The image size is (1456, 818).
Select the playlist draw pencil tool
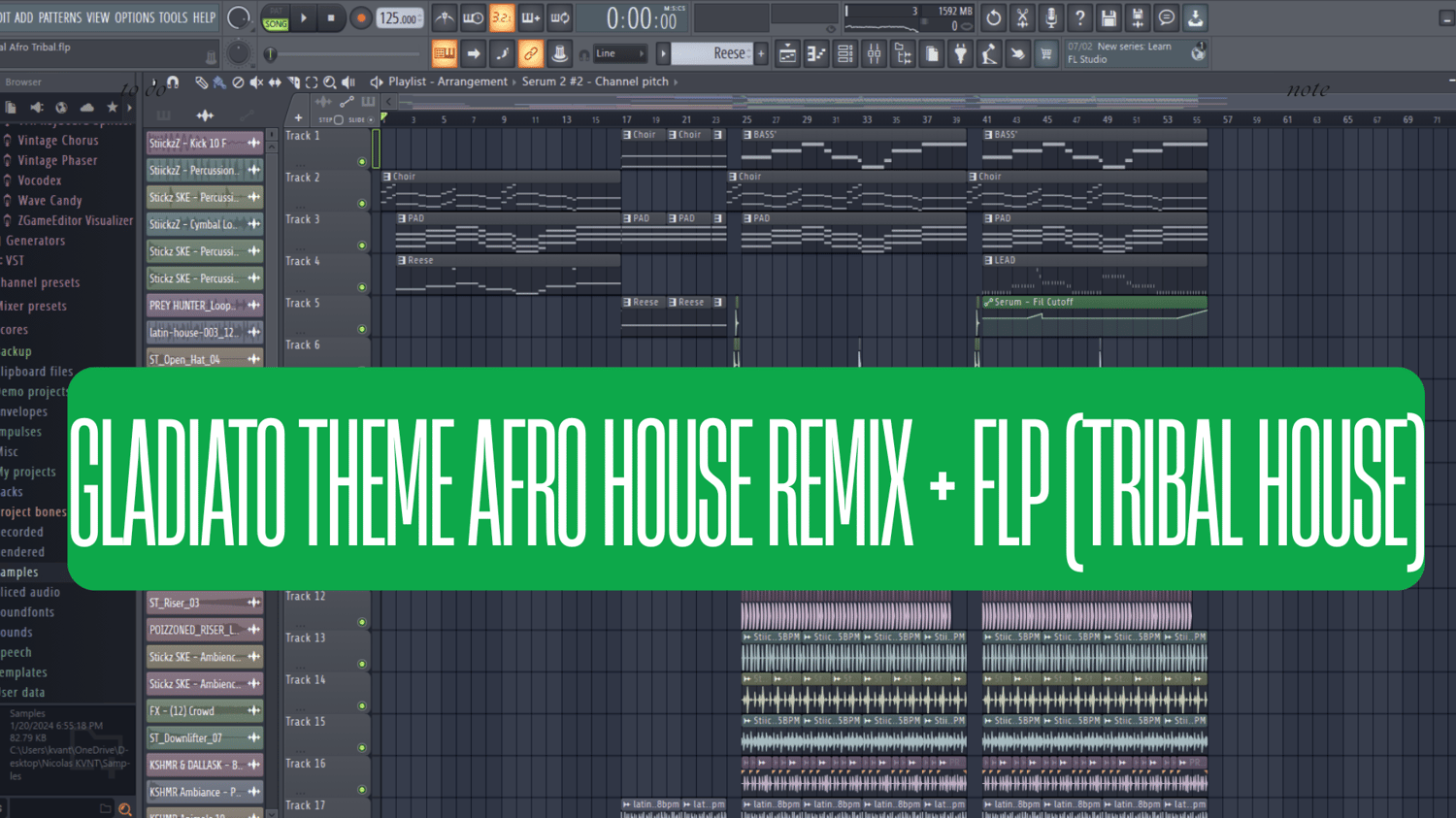point(201,82)
